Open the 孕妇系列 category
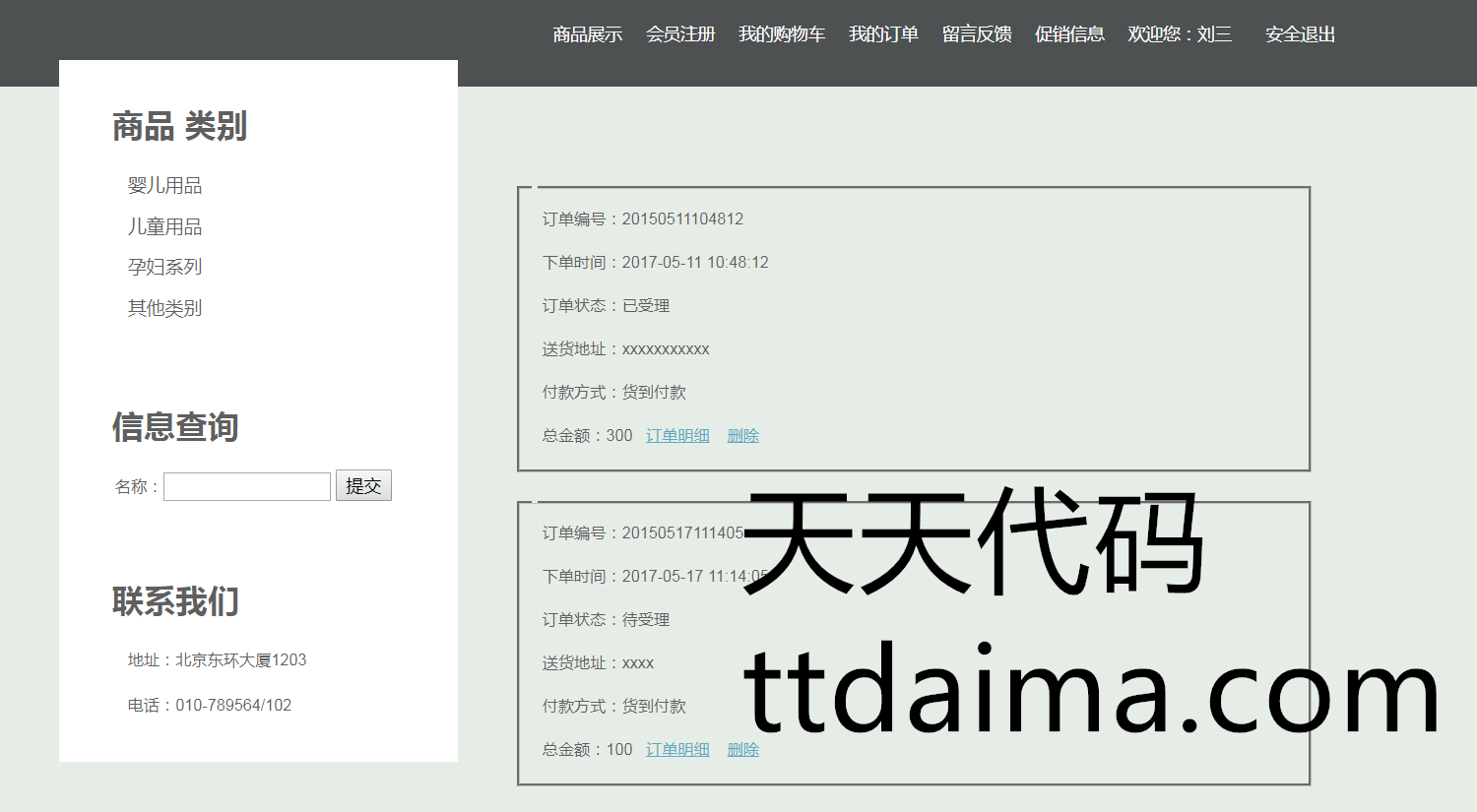The image size is (1477, 812). tap(164, 267)
